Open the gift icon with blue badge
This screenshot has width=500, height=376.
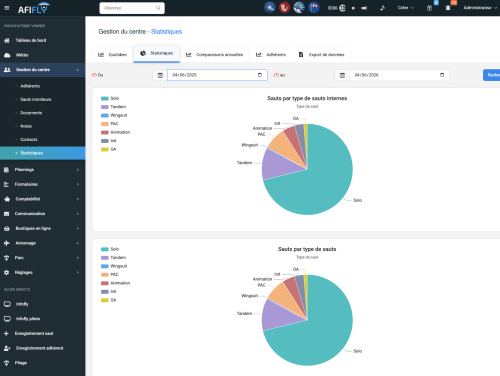coord(430,8)
